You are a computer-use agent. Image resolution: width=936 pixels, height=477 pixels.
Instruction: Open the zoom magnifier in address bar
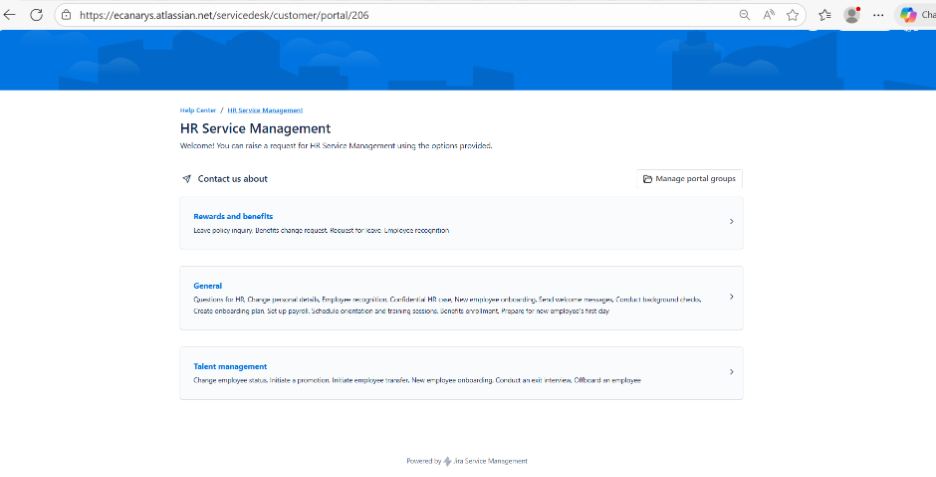click(x=745, y=15)
